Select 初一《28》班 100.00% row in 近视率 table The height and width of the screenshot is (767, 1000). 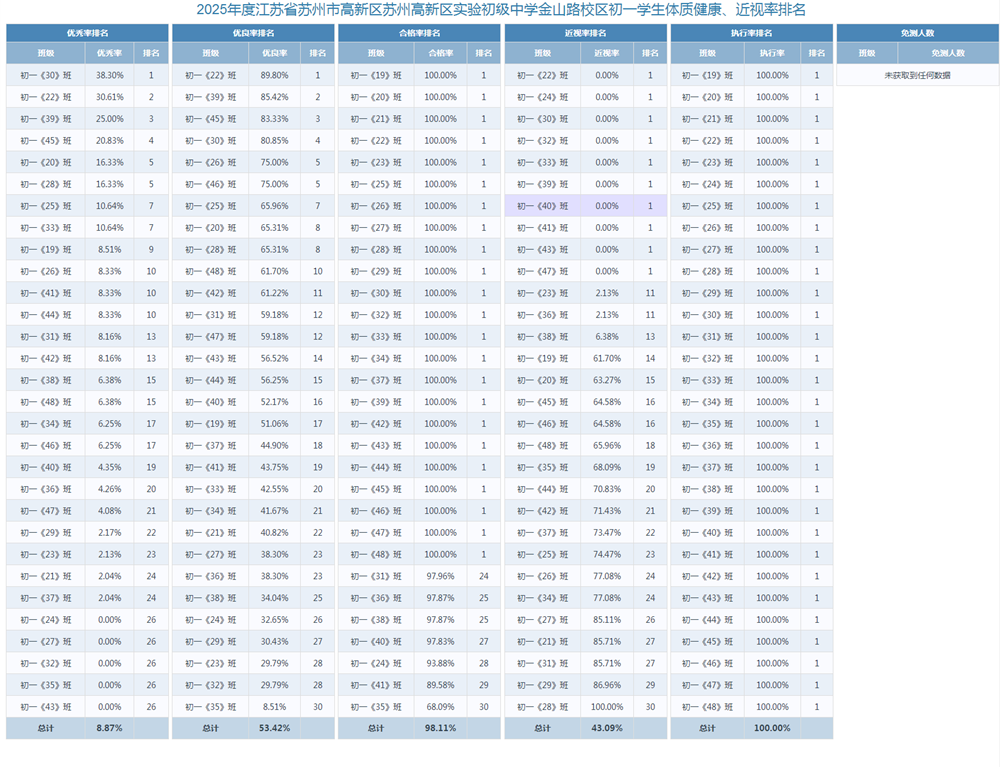[x=585, y=706]
